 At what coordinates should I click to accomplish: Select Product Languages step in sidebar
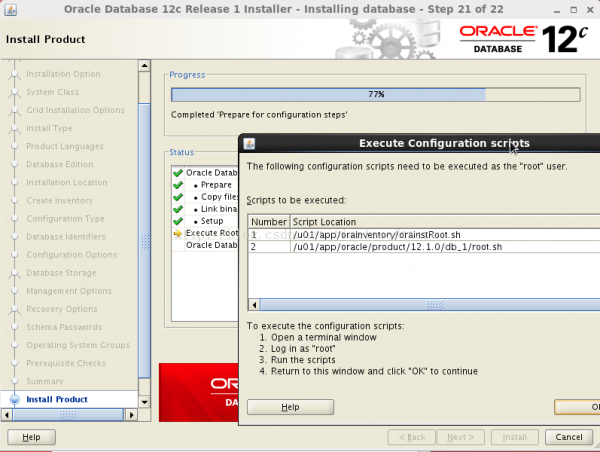click(x=65, y=146)
